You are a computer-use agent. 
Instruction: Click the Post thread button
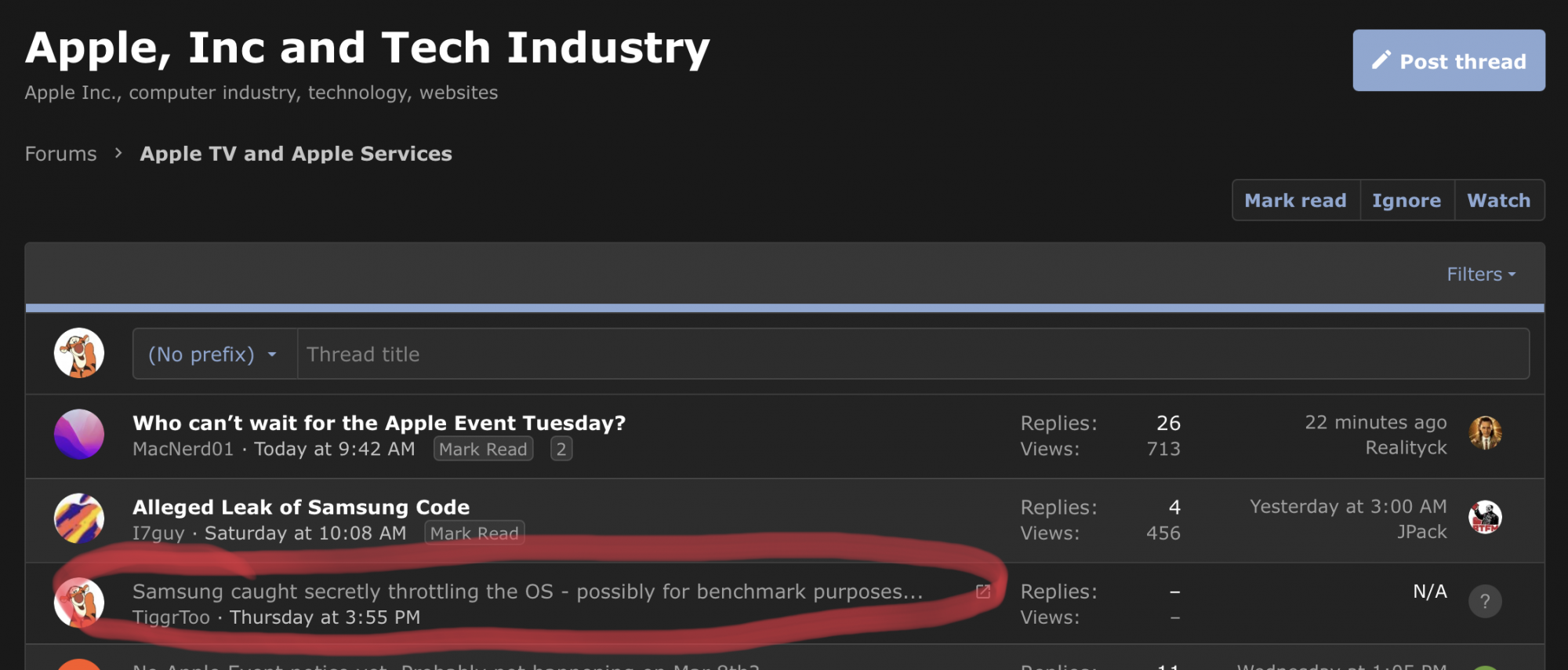(x=1448, y=60)
